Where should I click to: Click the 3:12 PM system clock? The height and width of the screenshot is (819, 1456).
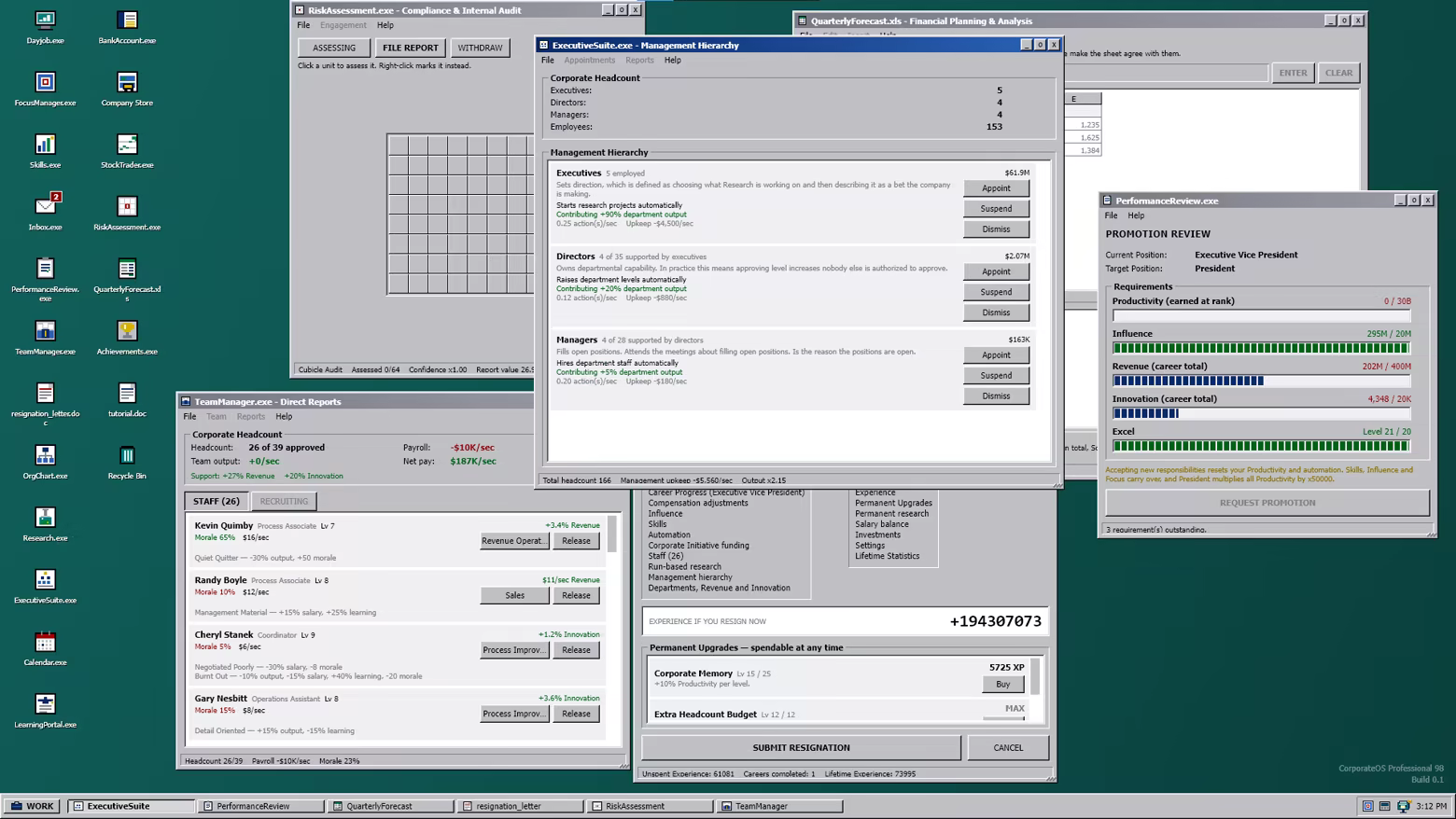[1432, 806]
